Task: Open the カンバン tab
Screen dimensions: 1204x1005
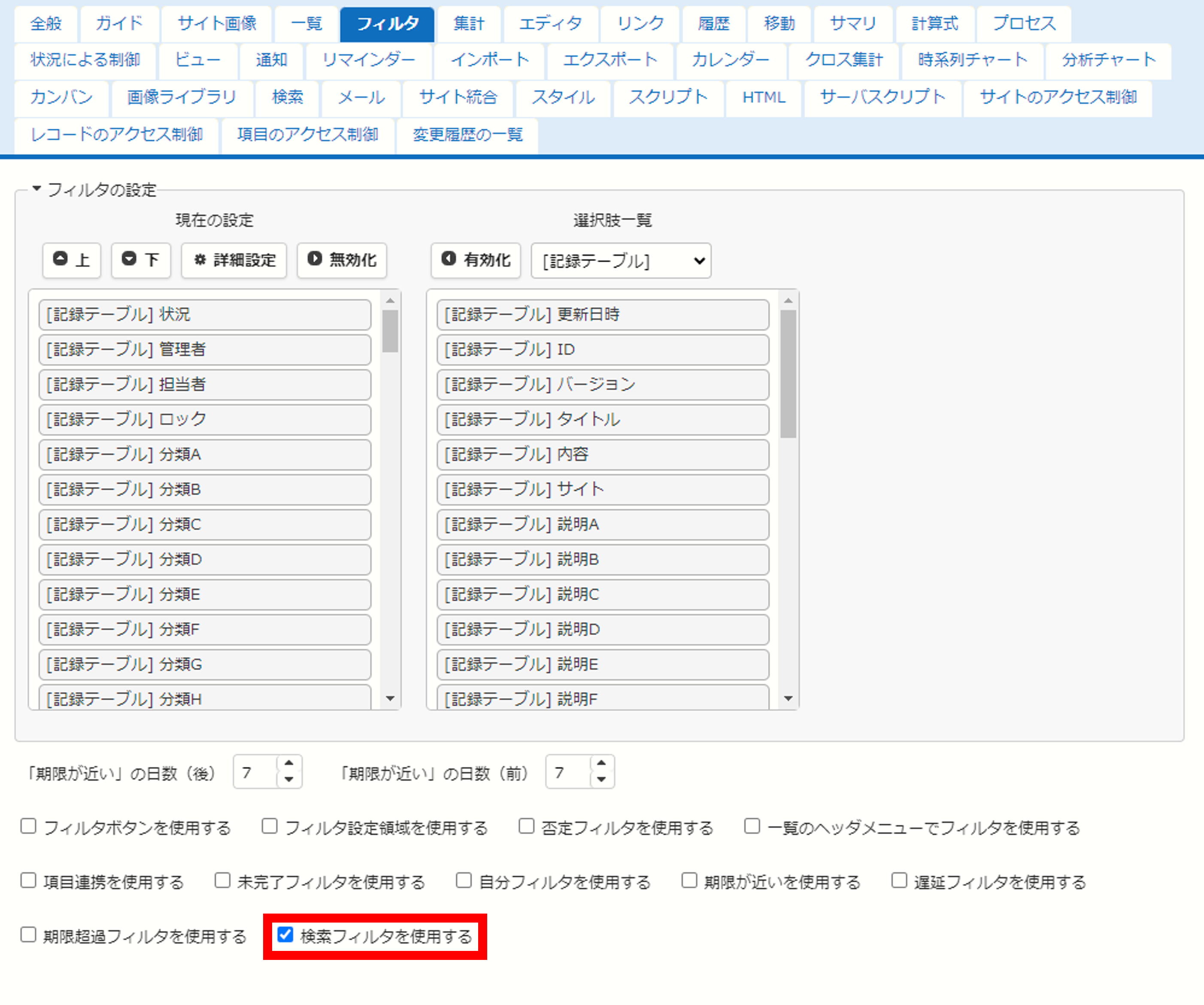Action: pos(61,97)
